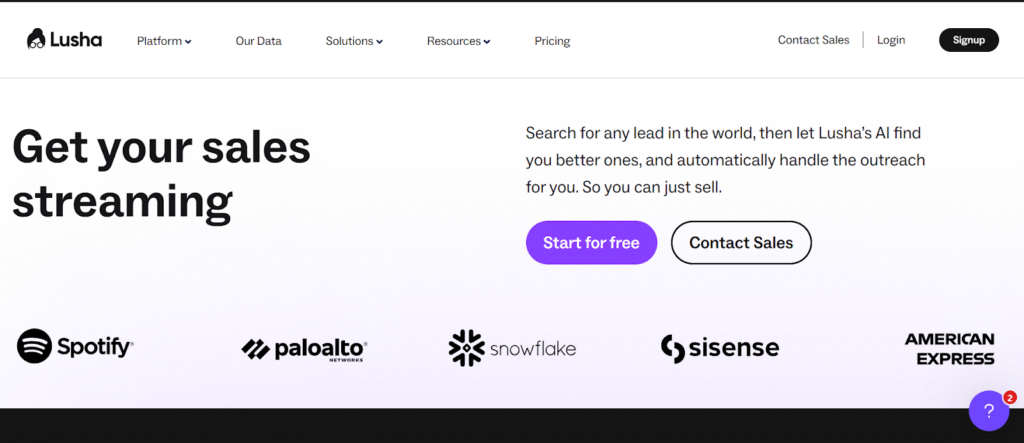Click the Lusha glasses logo icon
This screenshot has width=1024, height=443.
click(x=37, y=40)
